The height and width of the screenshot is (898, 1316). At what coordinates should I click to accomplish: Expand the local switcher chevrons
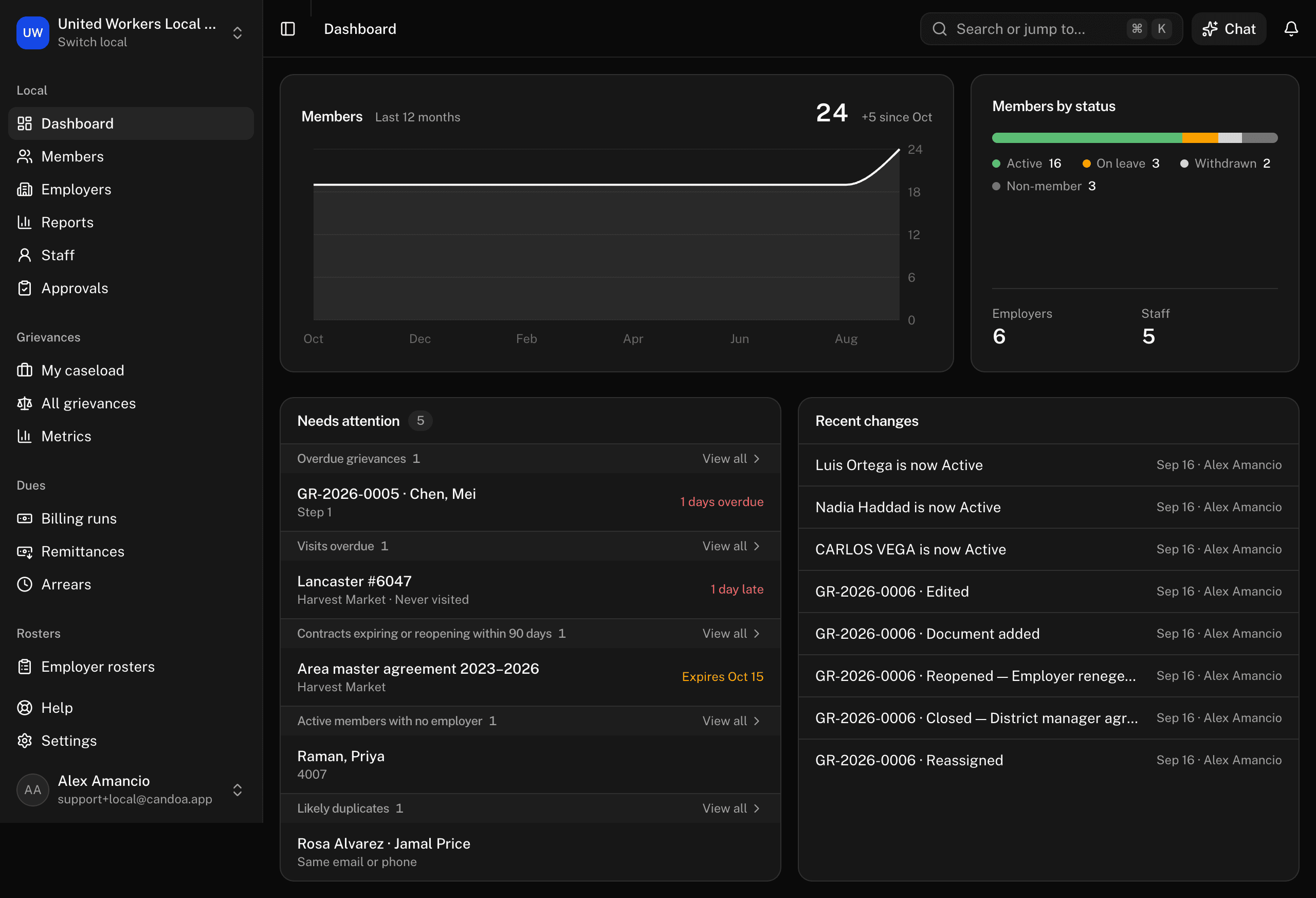coord(237,33)
